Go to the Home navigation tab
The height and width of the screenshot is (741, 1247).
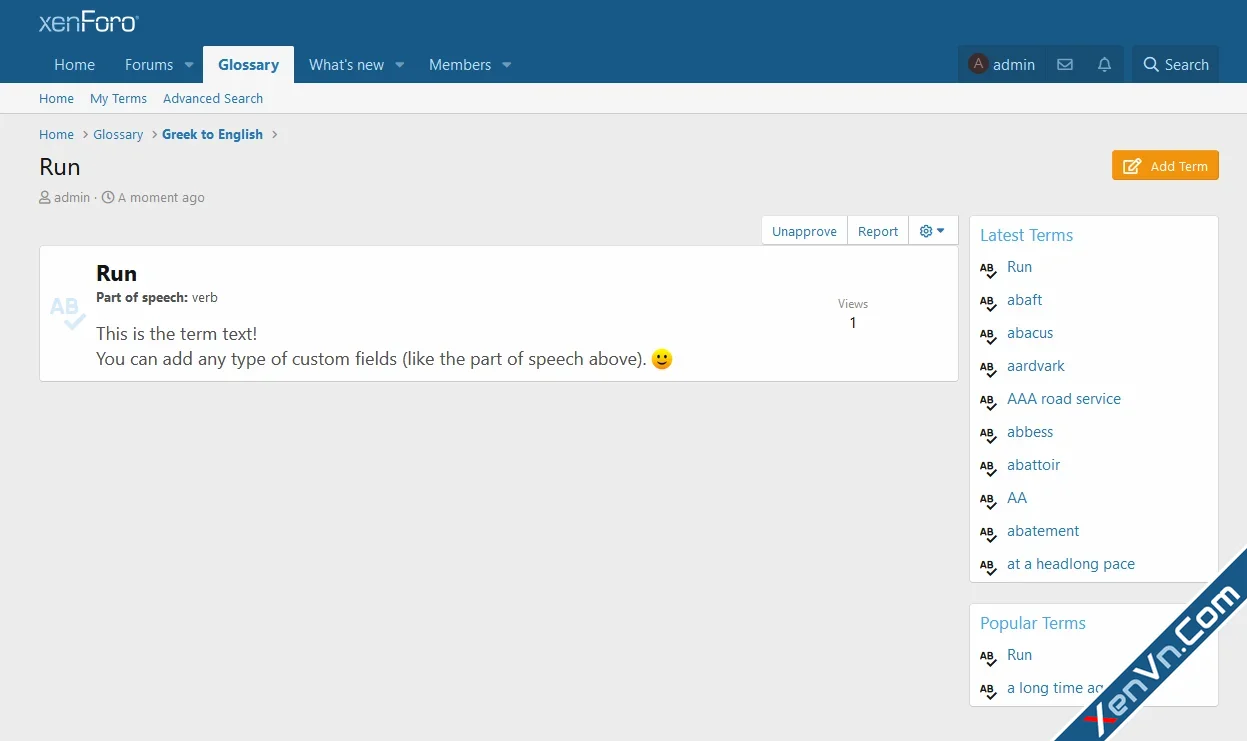point(74,65)
